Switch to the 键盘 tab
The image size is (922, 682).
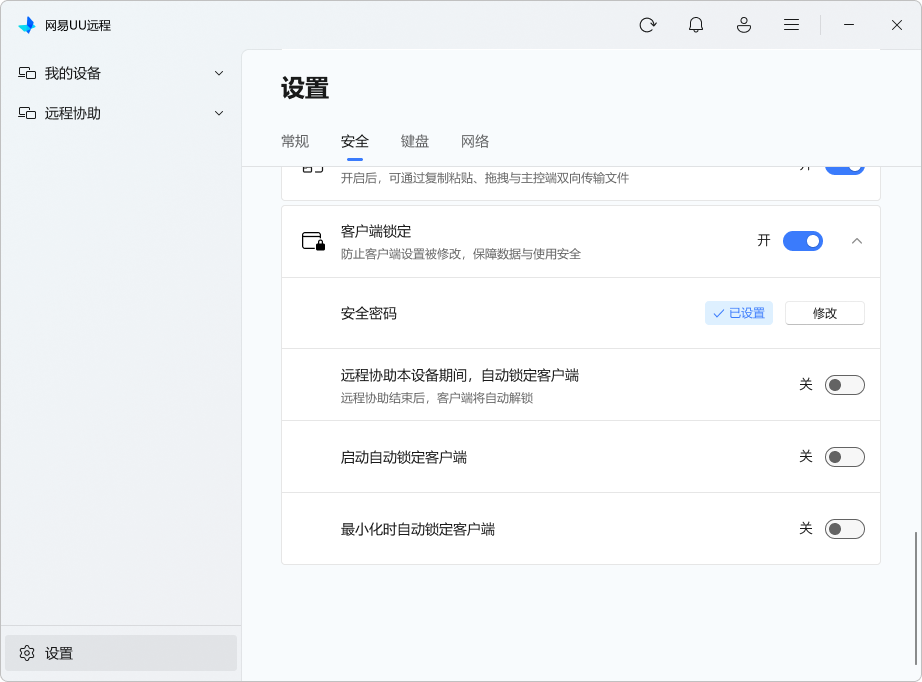point(415,141)
